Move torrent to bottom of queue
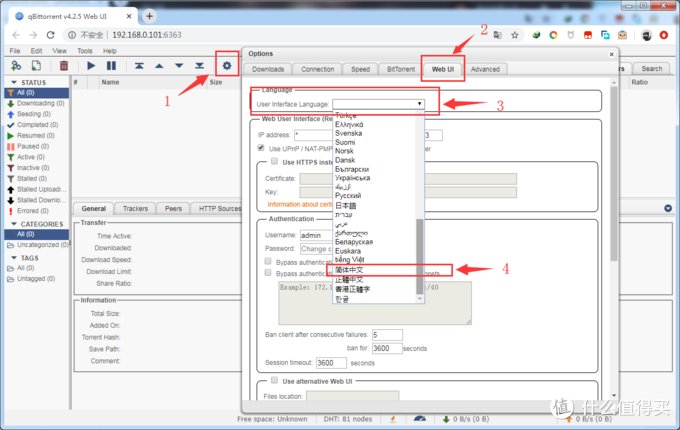 click(x=199, y=65)
